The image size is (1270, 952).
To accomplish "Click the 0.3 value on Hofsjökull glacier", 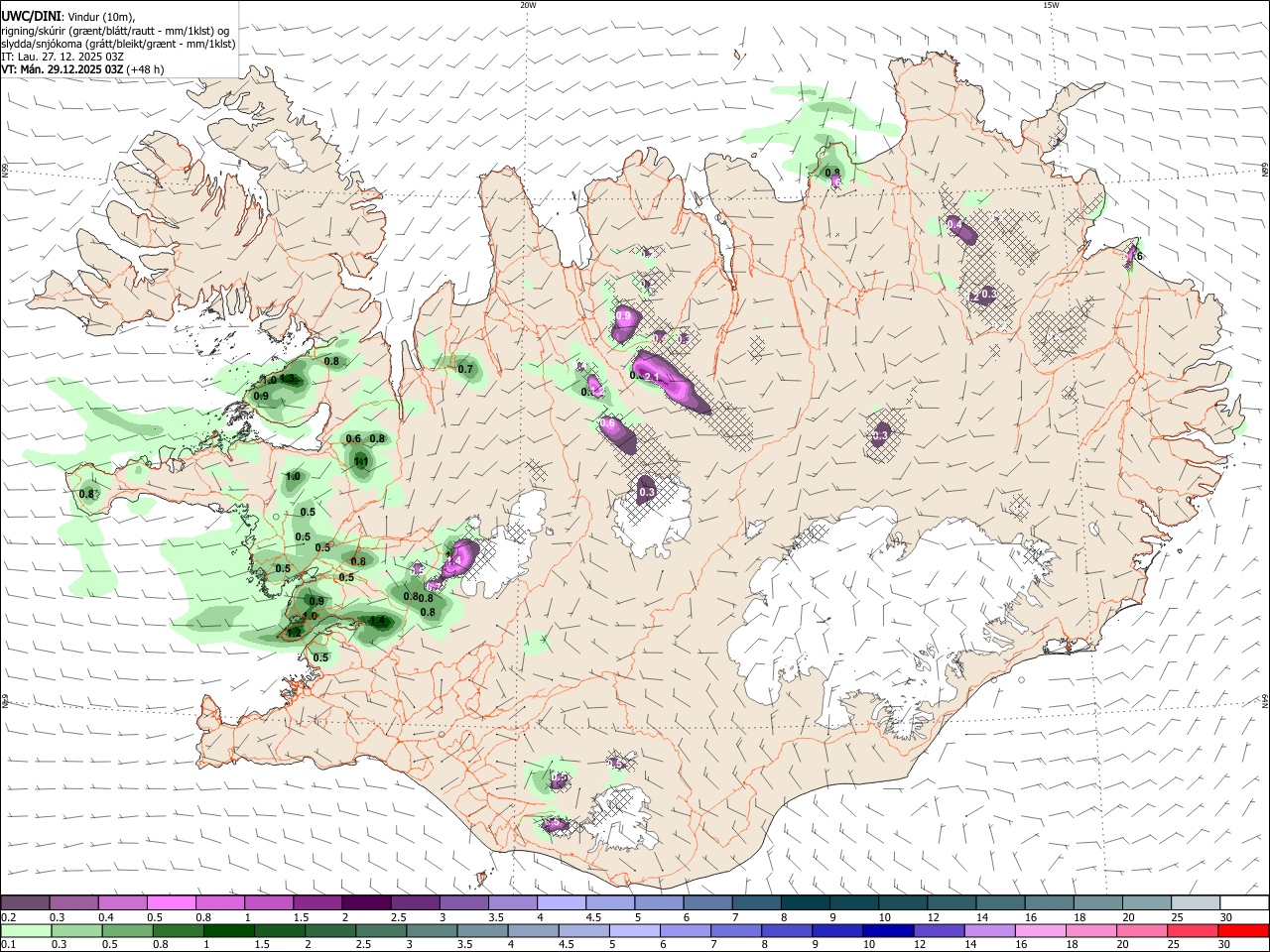I will click(x=647, y=492).
